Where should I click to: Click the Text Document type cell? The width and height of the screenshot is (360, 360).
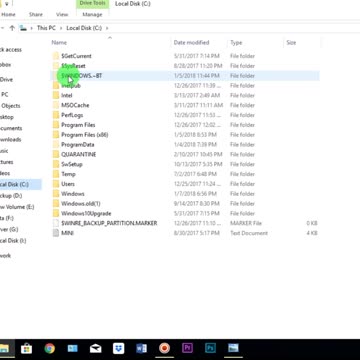click(249, 233)
